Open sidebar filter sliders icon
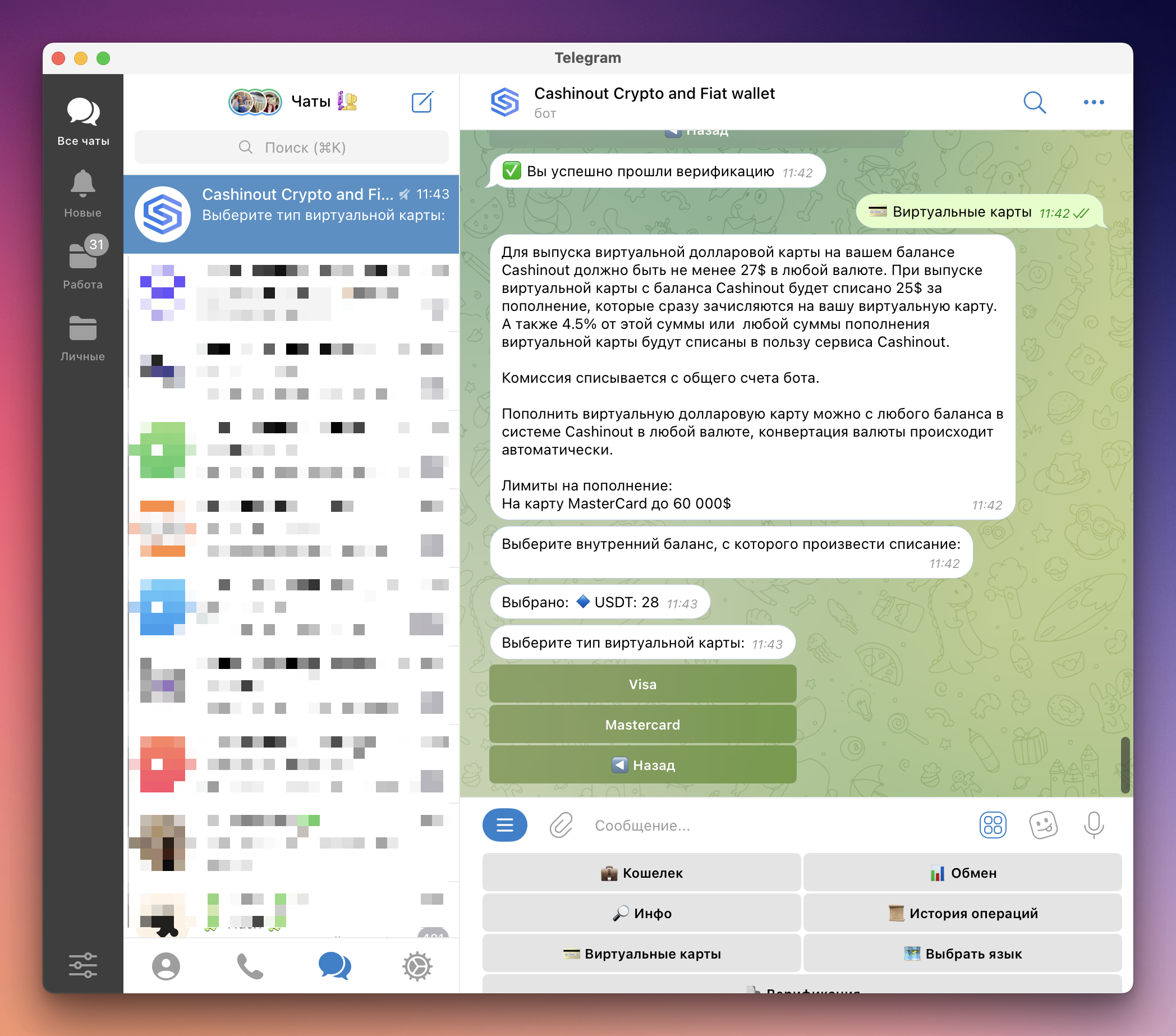Viewport: 1176px width, 1036px height. tap(83, 965)
